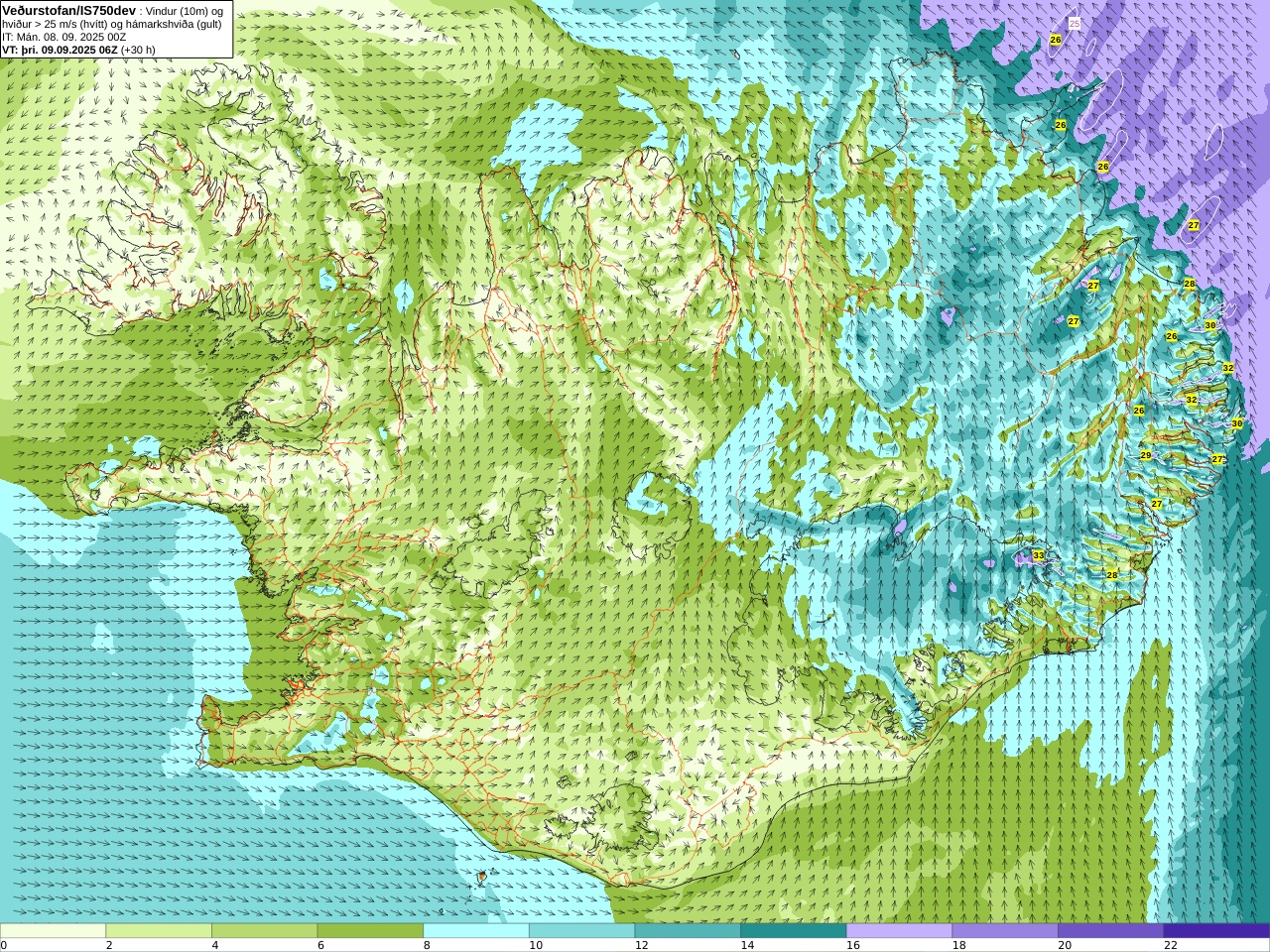Click legend scale number '12'
Viewport: 1270px width, 952px height.
pos(641,945)
